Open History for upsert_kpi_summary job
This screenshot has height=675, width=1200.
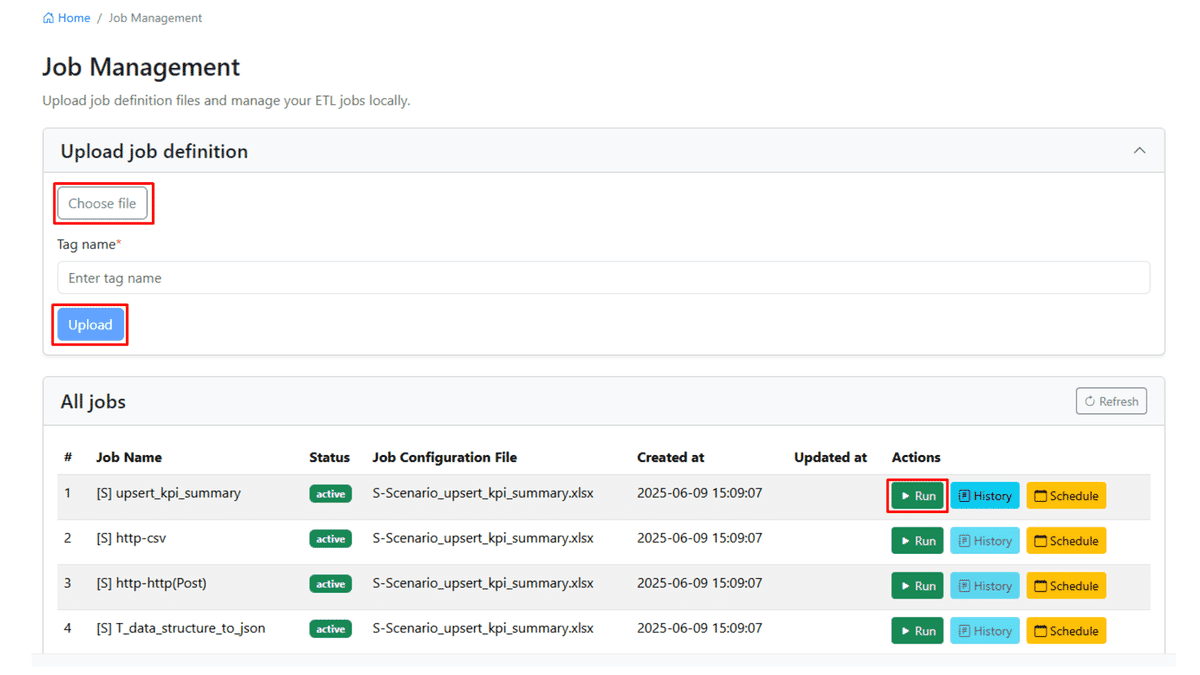984,496
